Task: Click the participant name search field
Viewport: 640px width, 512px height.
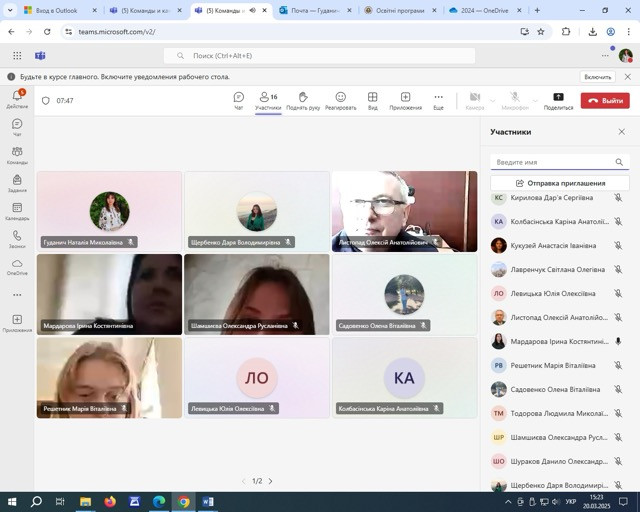Action: pyautogui.click(x=560, y=162)
